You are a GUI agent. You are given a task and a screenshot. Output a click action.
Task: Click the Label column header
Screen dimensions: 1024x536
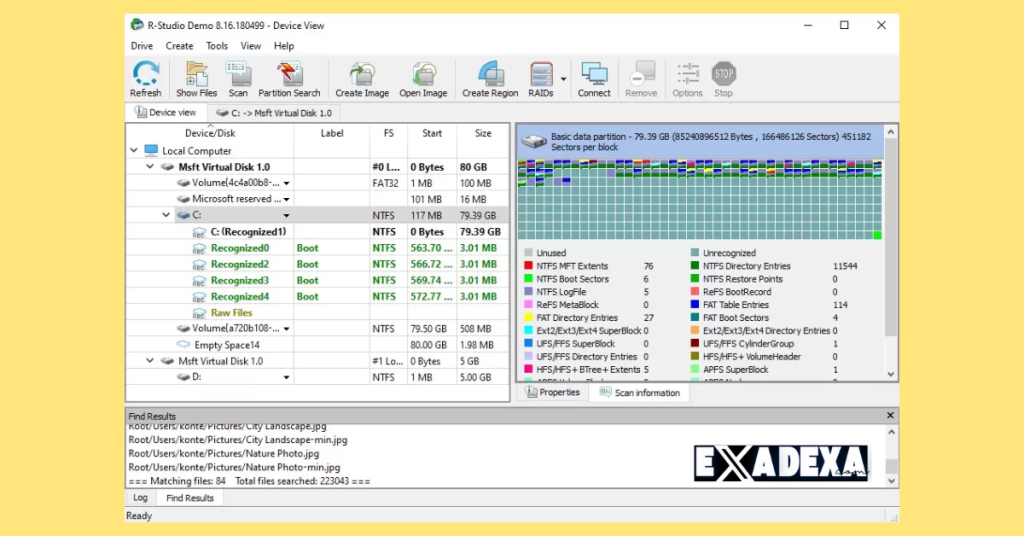(x=332, y=133)
